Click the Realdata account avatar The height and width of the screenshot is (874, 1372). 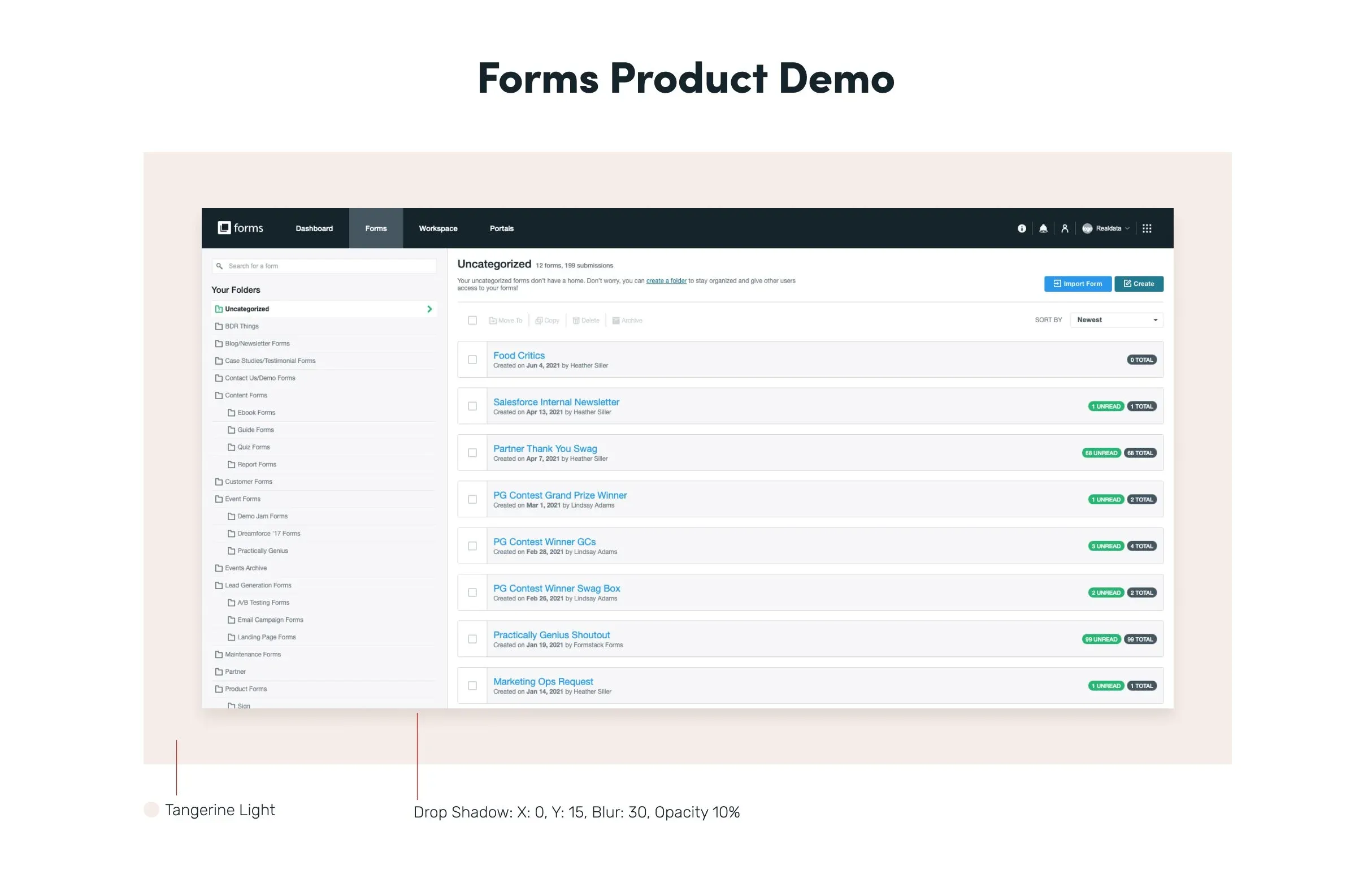[x=1087, y=228]
